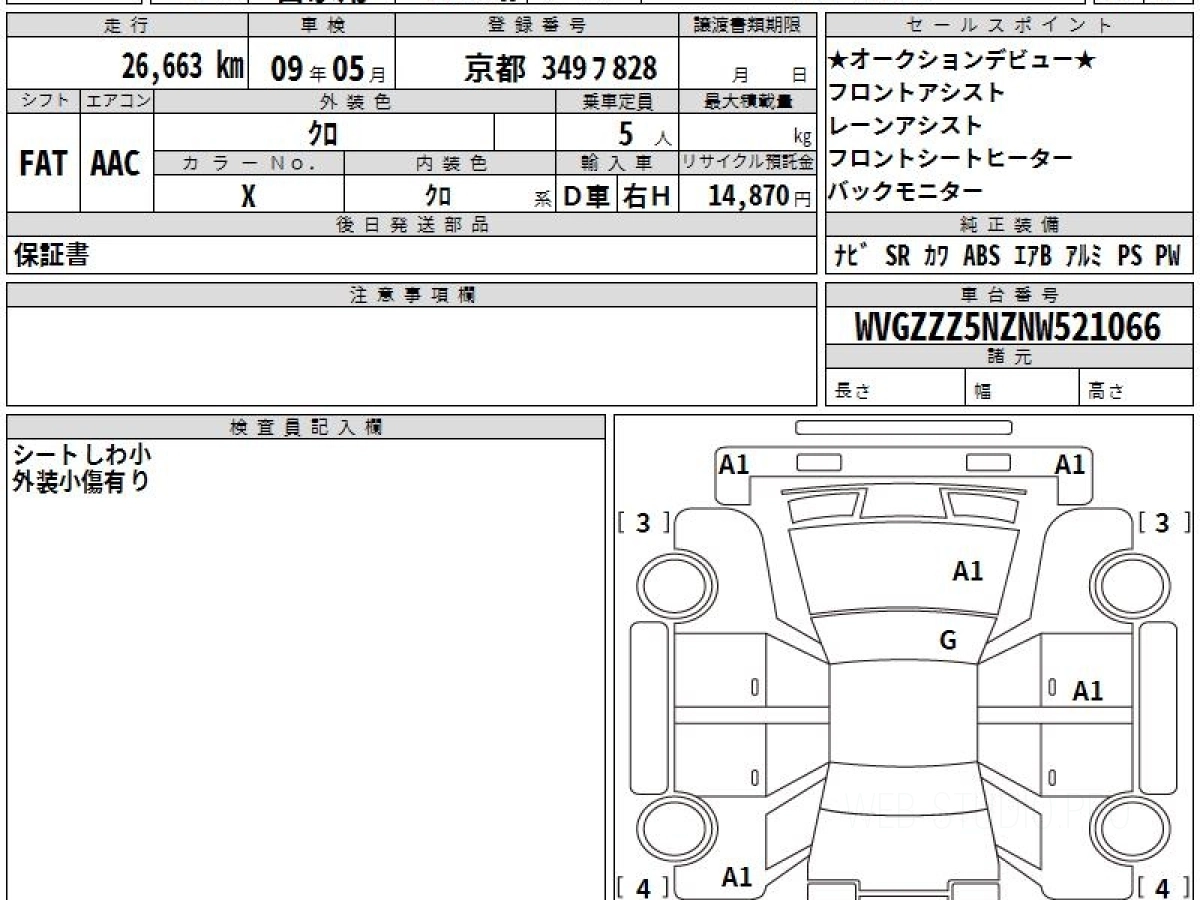Screen dimensions: 1200x900
Task: Select the セールスポイント header
Action: [1010, 26]
